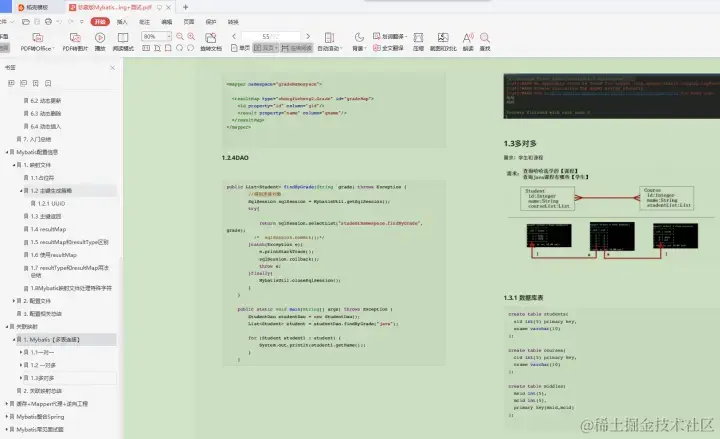Toggle 双页 two-page view
The height and width of the screenshot is (439, 720).
pyautogui.click(x=266, y=48)
